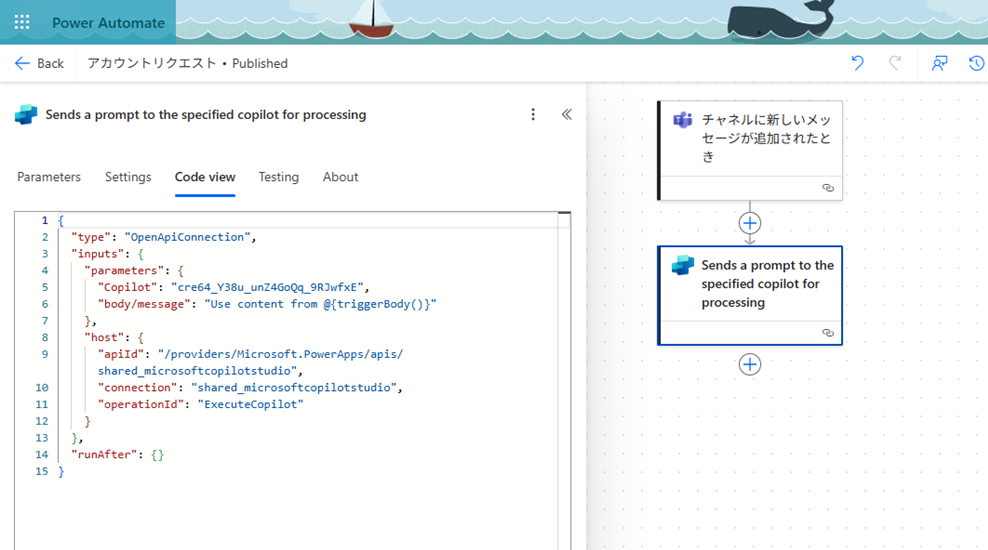This screenshot has width=988, height=550.
Task: Click the Redo icon
Action: click(895, 63)
